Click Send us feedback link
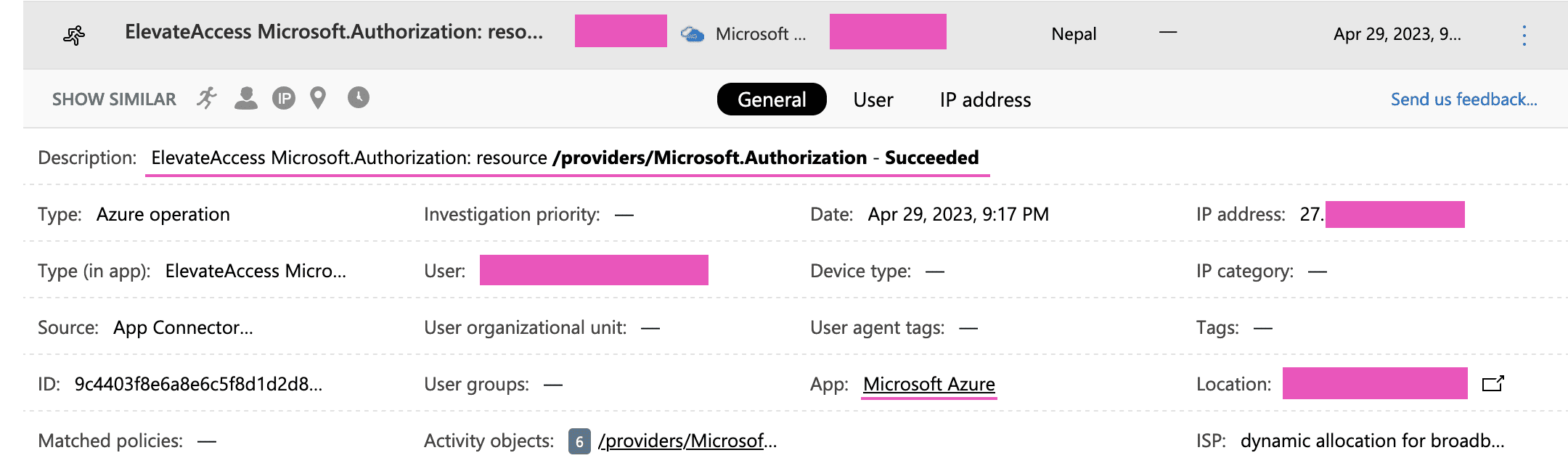This screenshot has width=1568, height=466. (x=1463, y=99)
